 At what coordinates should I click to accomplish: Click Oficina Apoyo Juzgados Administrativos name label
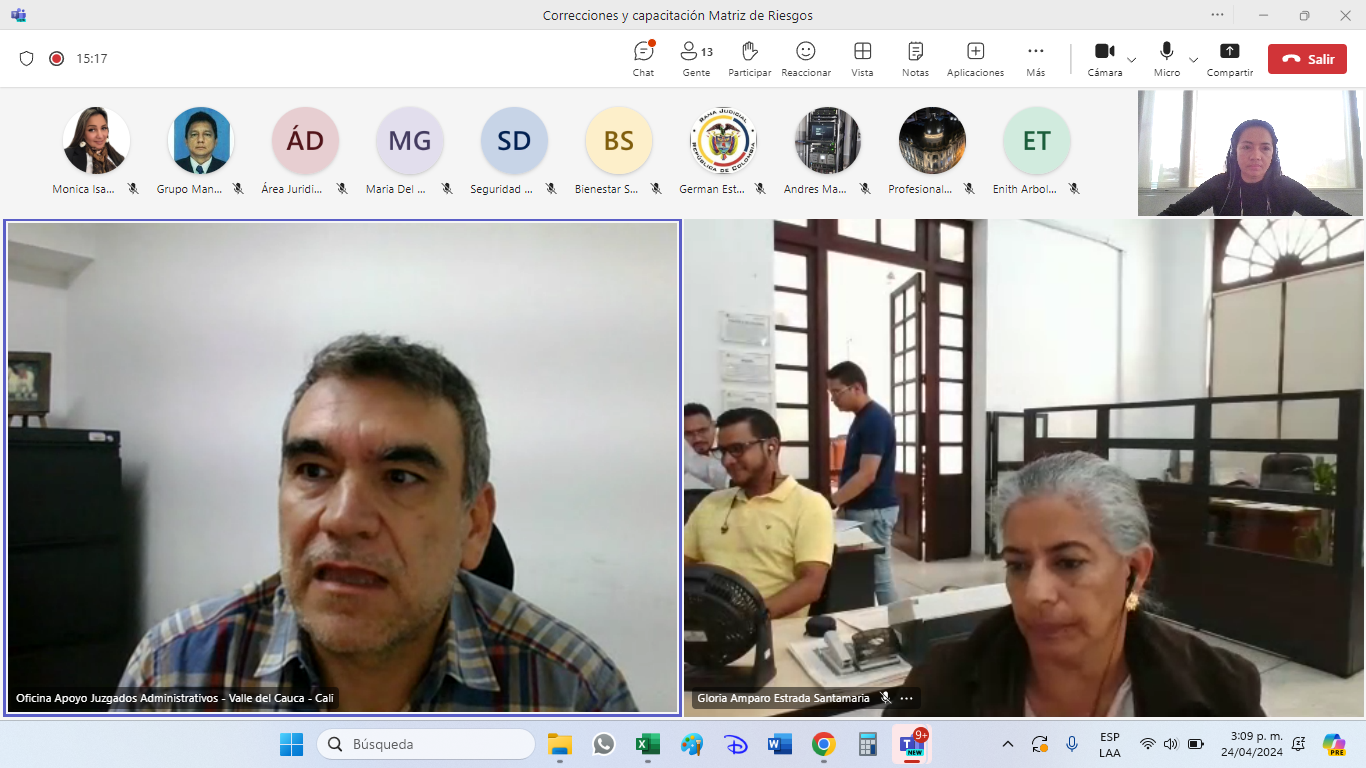175,698
